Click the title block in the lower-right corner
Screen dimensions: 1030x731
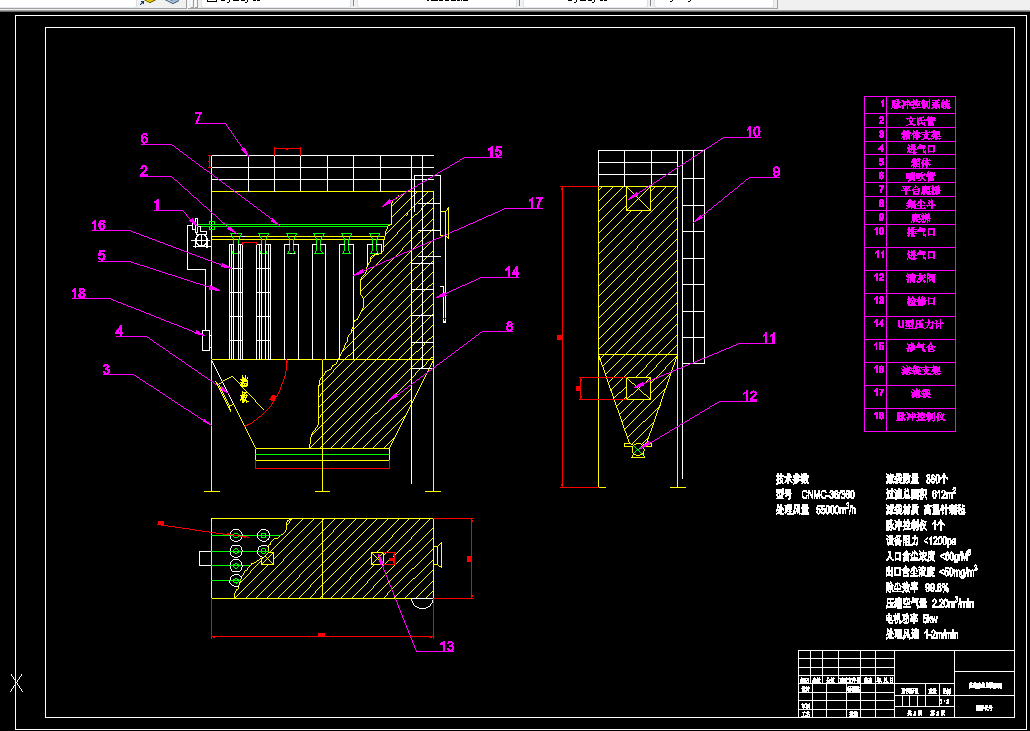point(907,684)
